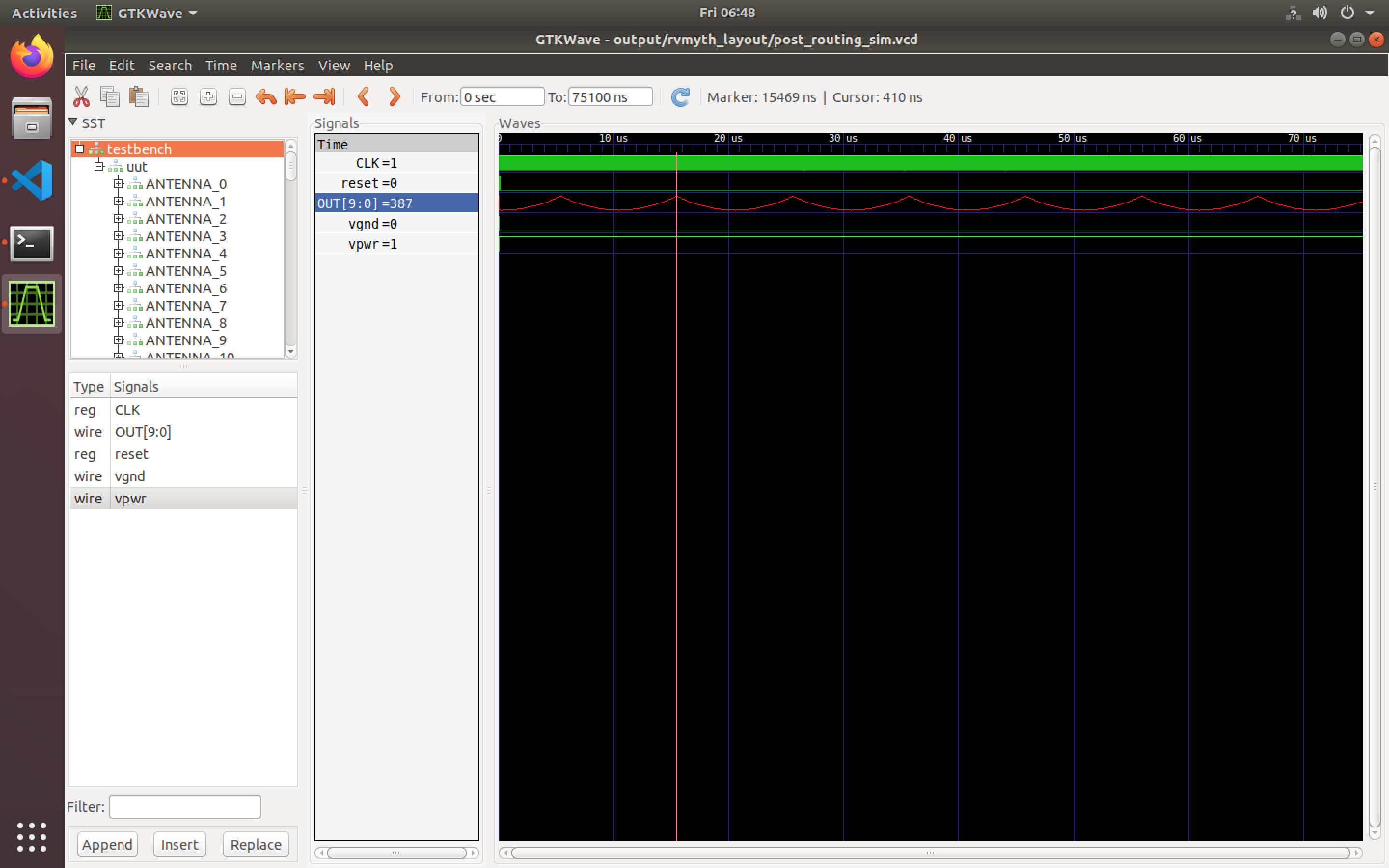This screenshot has width=1389, height=868.
Task: Expand the uut tree node
Action: coord(97,166)
